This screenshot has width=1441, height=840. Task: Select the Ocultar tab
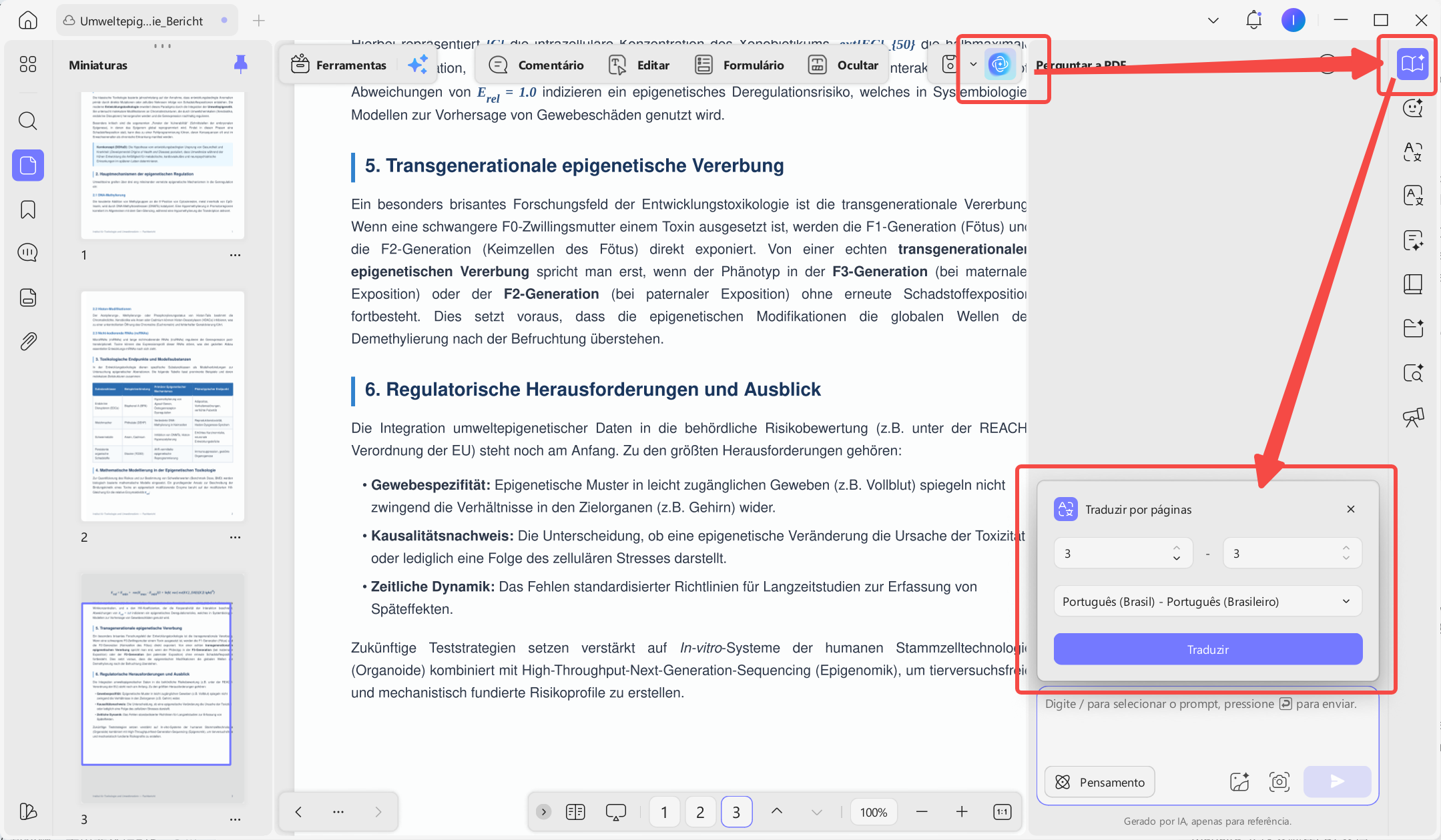pyautogui.click(x=844, y=65)
